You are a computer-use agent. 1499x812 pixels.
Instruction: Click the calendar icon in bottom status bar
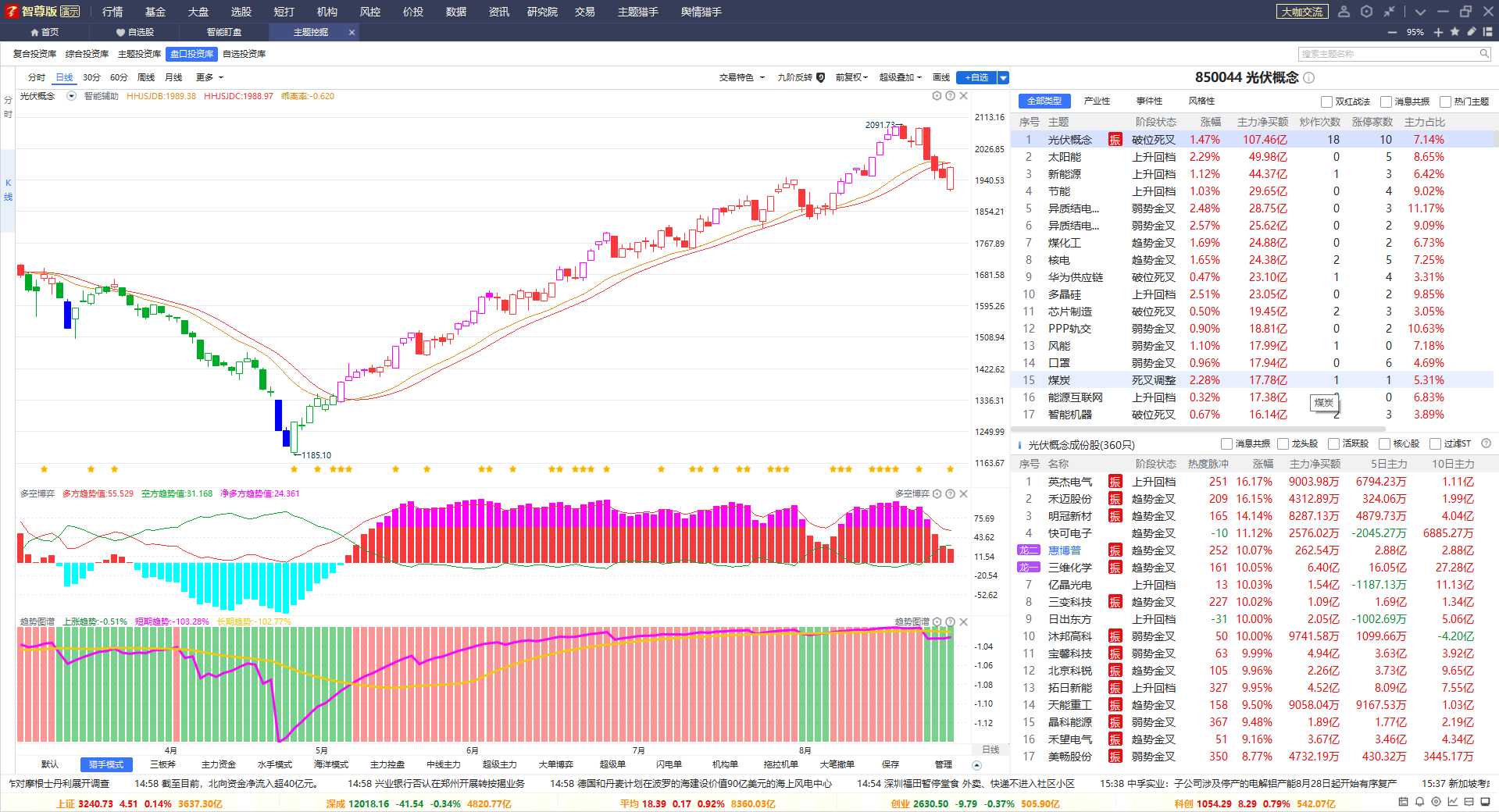1403,802
